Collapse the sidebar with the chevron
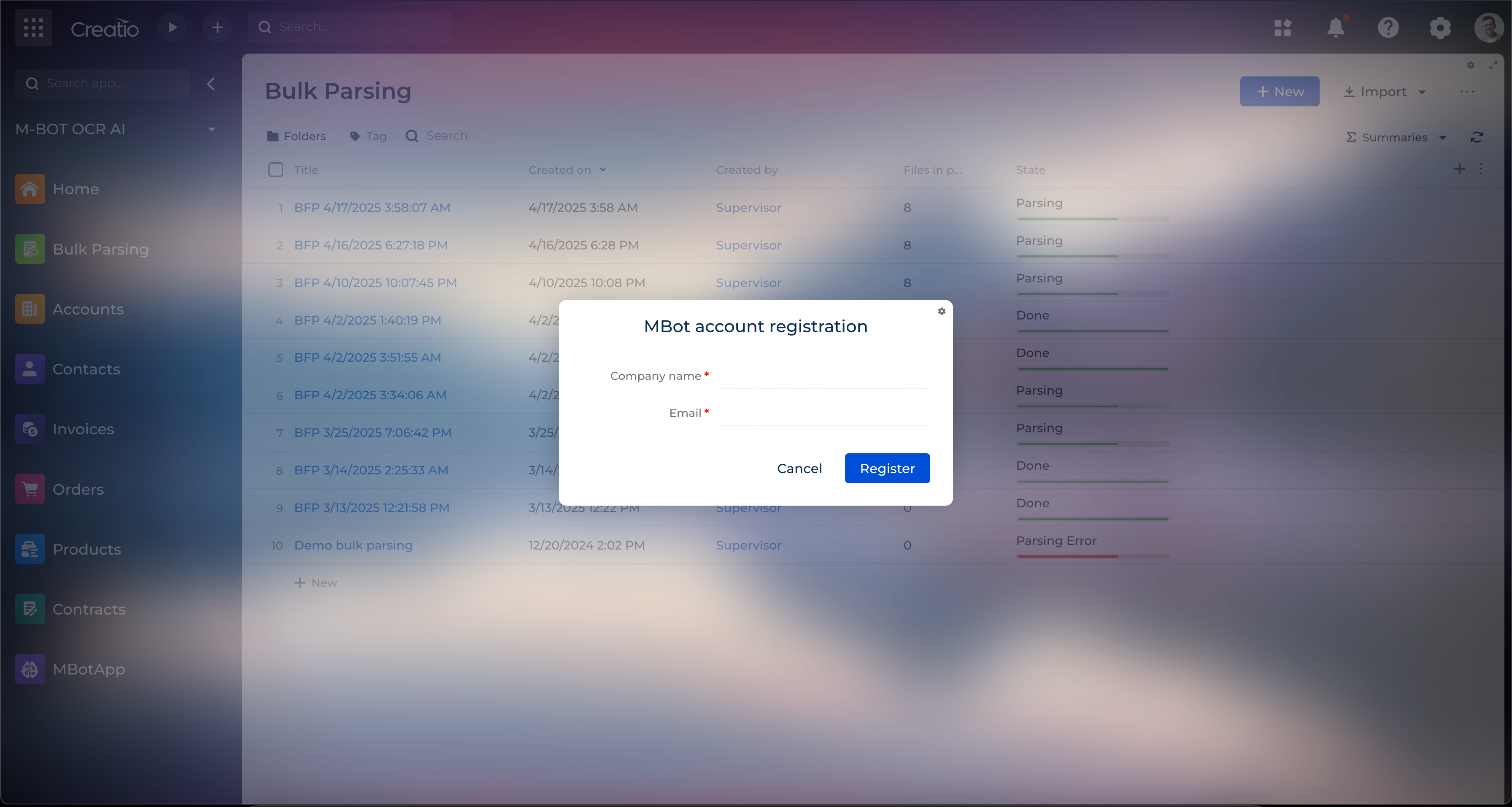 211,84
